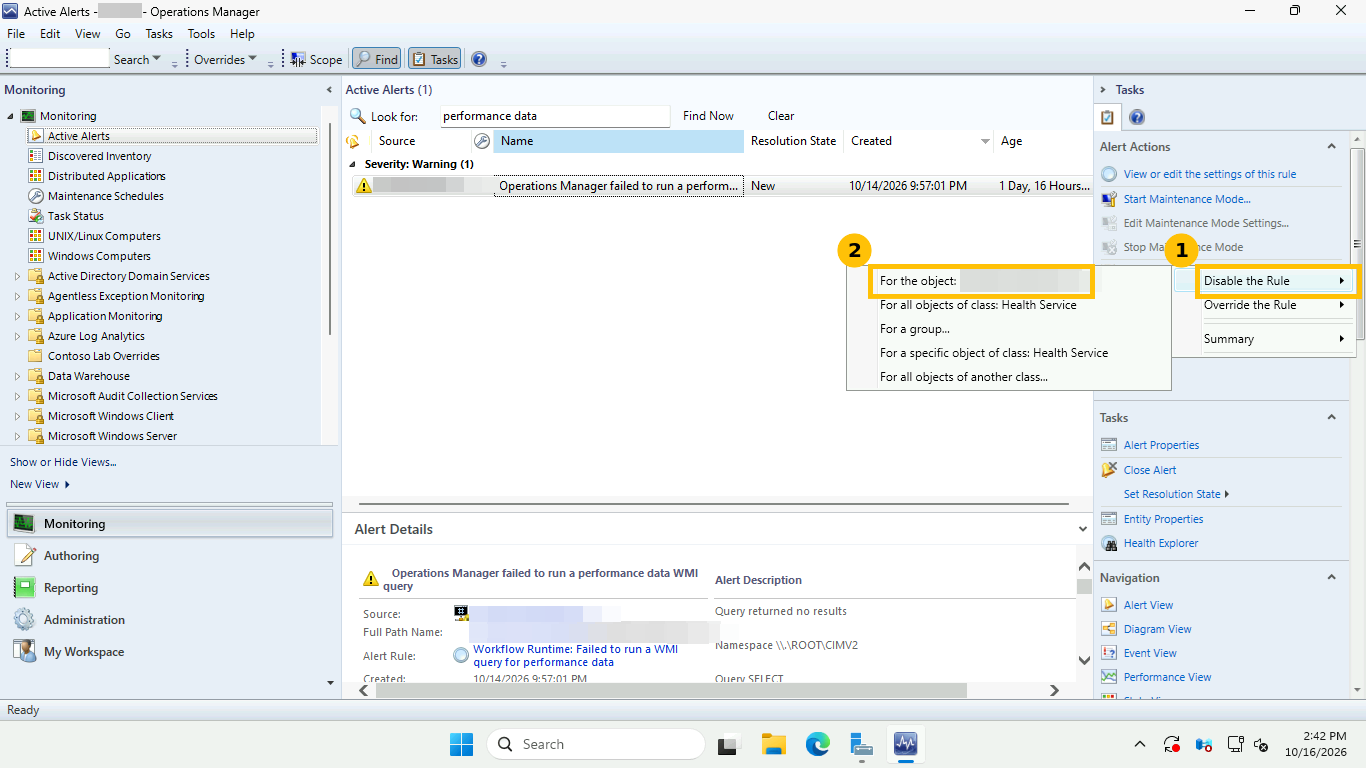This screenshot has width=1366, height=768.
Task: Click the help icon in the toolbar
Action: 479,59
